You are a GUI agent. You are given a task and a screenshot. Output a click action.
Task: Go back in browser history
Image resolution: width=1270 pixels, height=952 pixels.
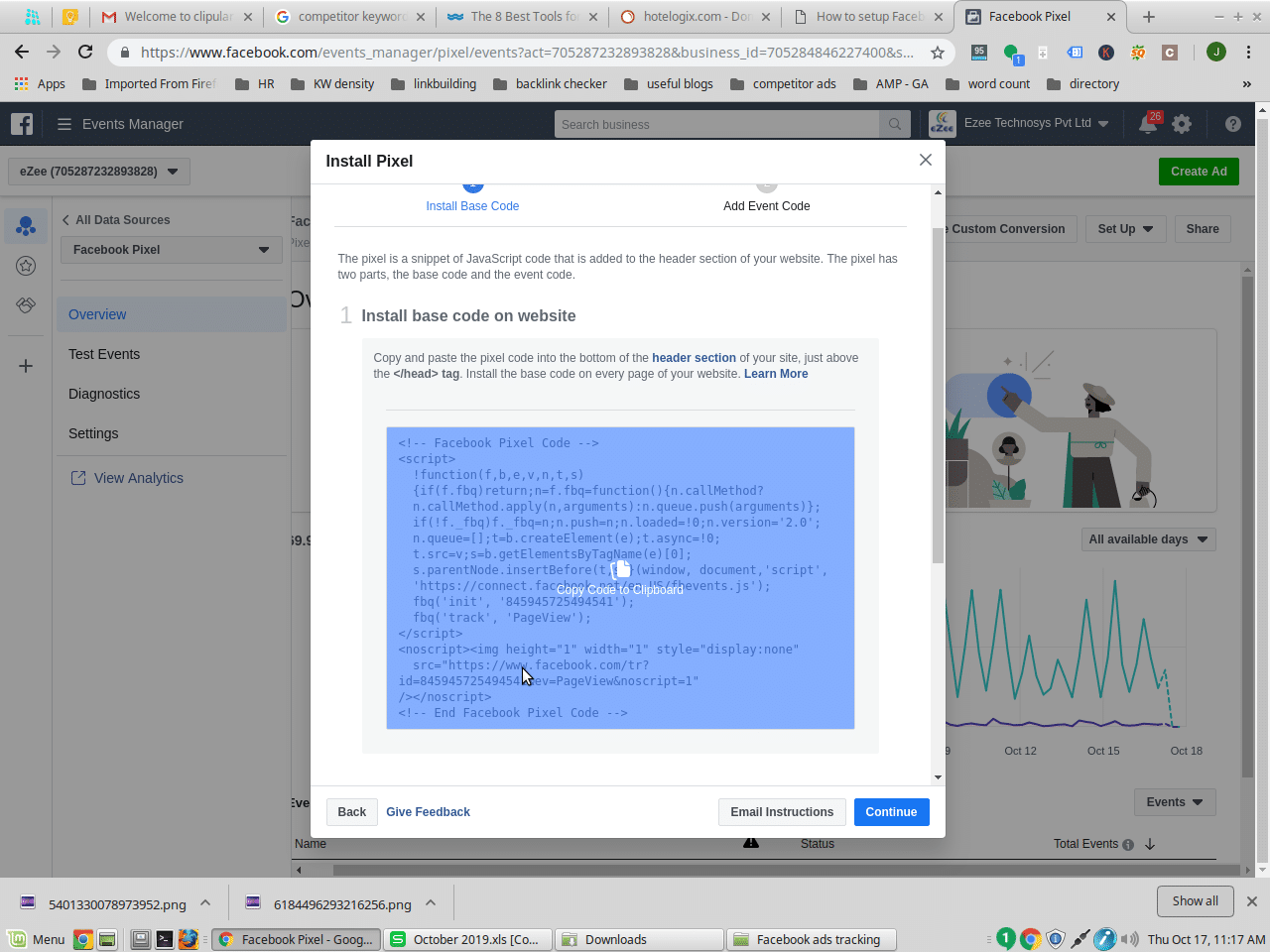coord(22,53)
